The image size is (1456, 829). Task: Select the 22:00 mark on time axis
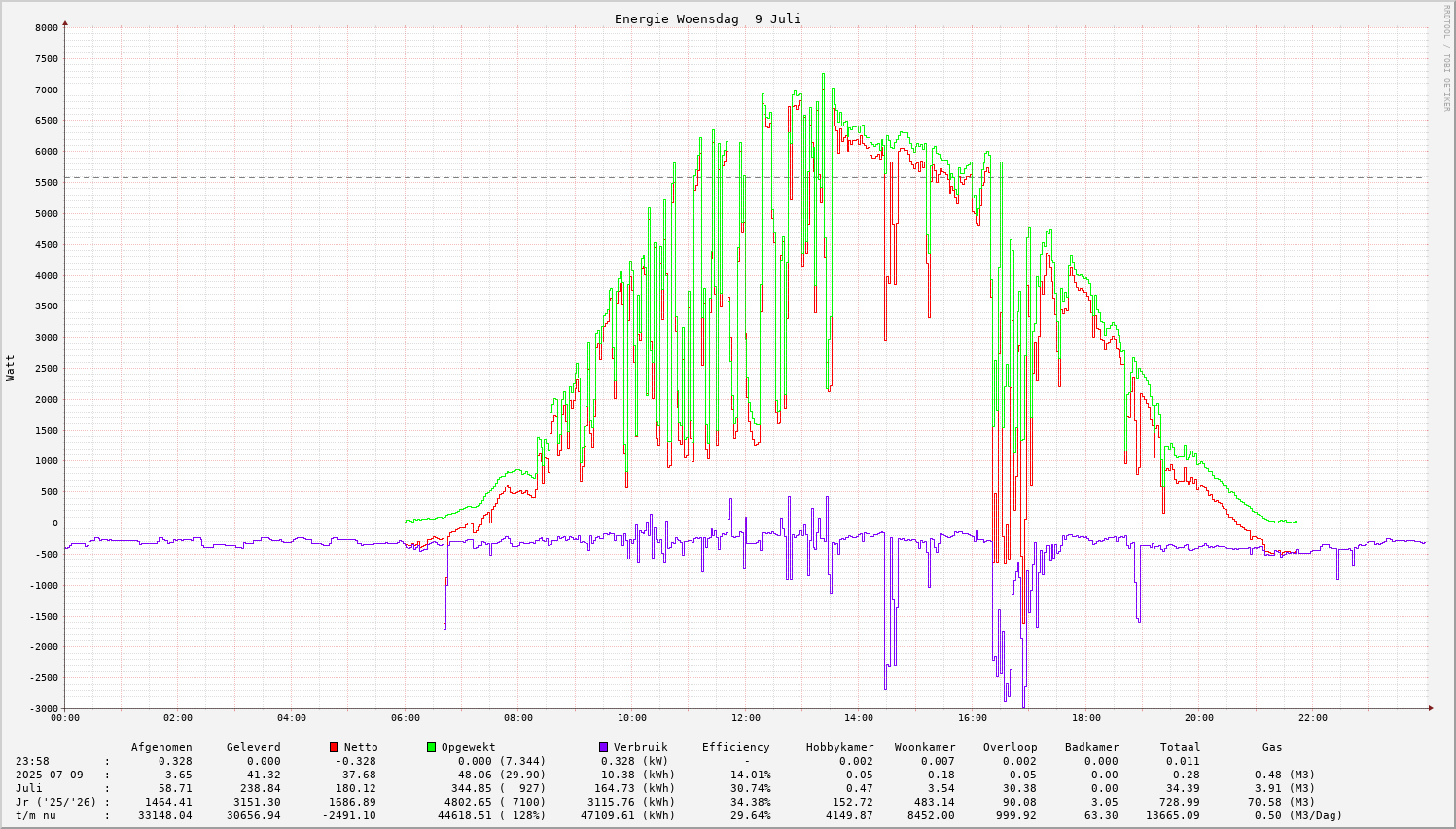pos(1312,718)
